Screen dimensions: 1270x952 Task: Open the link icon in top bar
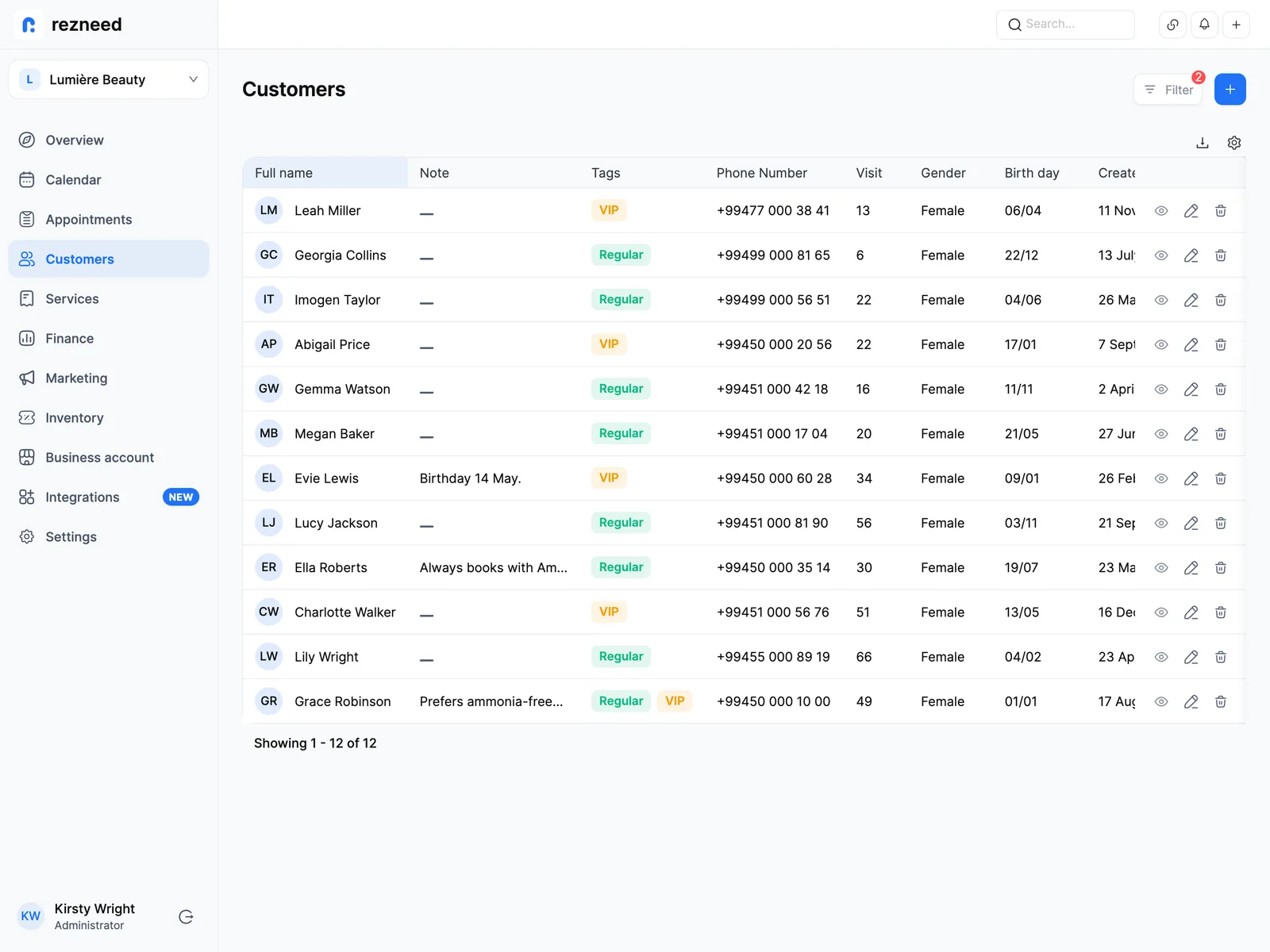tap(1172, 25)
